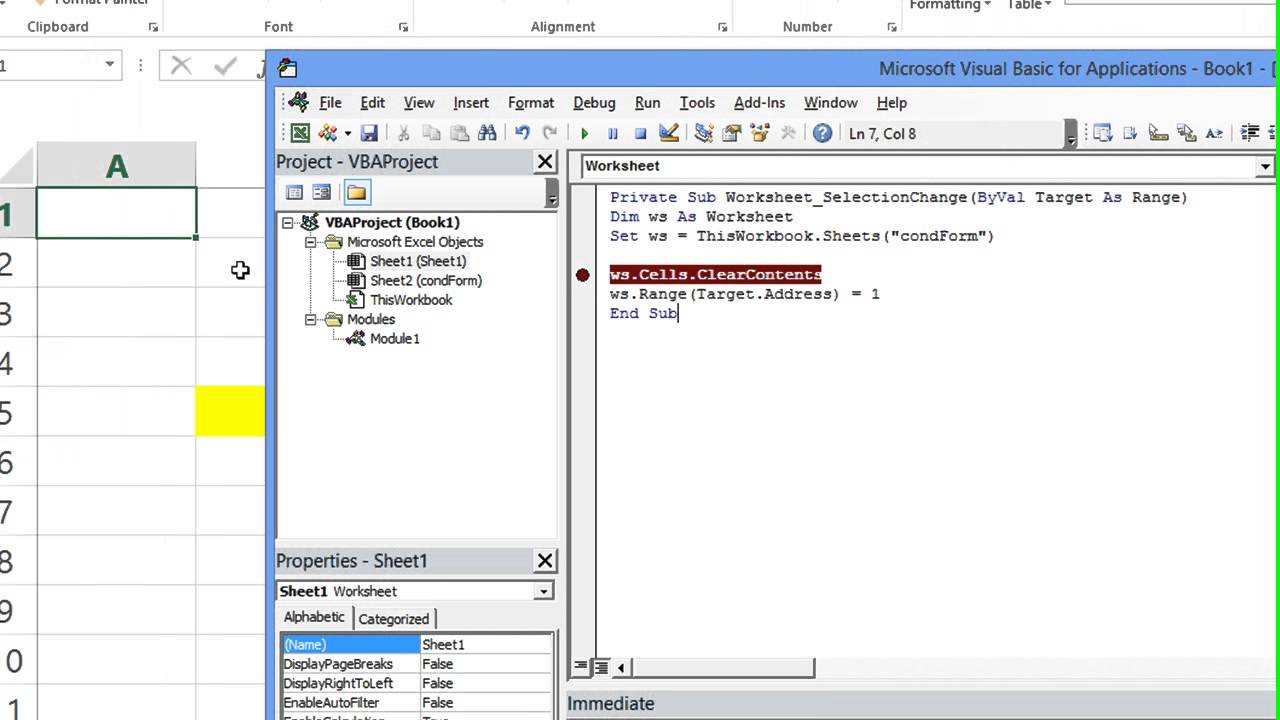The width and height of the screenshot is (1280, 720).
Task: Click the Break (pause) toolbar icon
Action: pos(612,133)
